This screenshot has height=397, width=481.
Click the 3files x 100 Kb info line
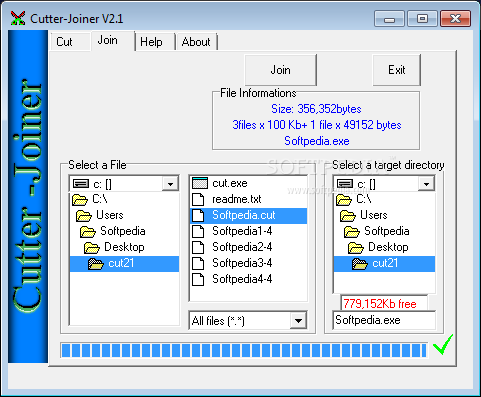(317, 125)
